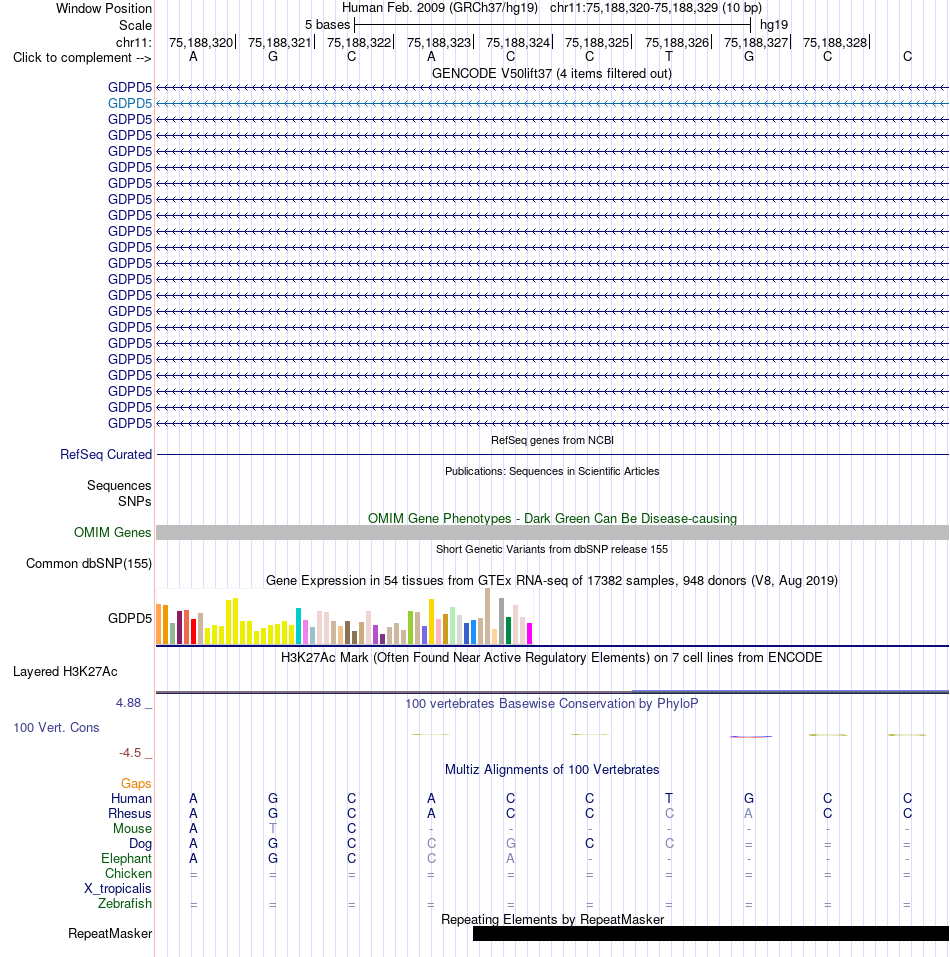
Task: Click the red-blue PhyloP conservation mark
Action: (750, 737)
